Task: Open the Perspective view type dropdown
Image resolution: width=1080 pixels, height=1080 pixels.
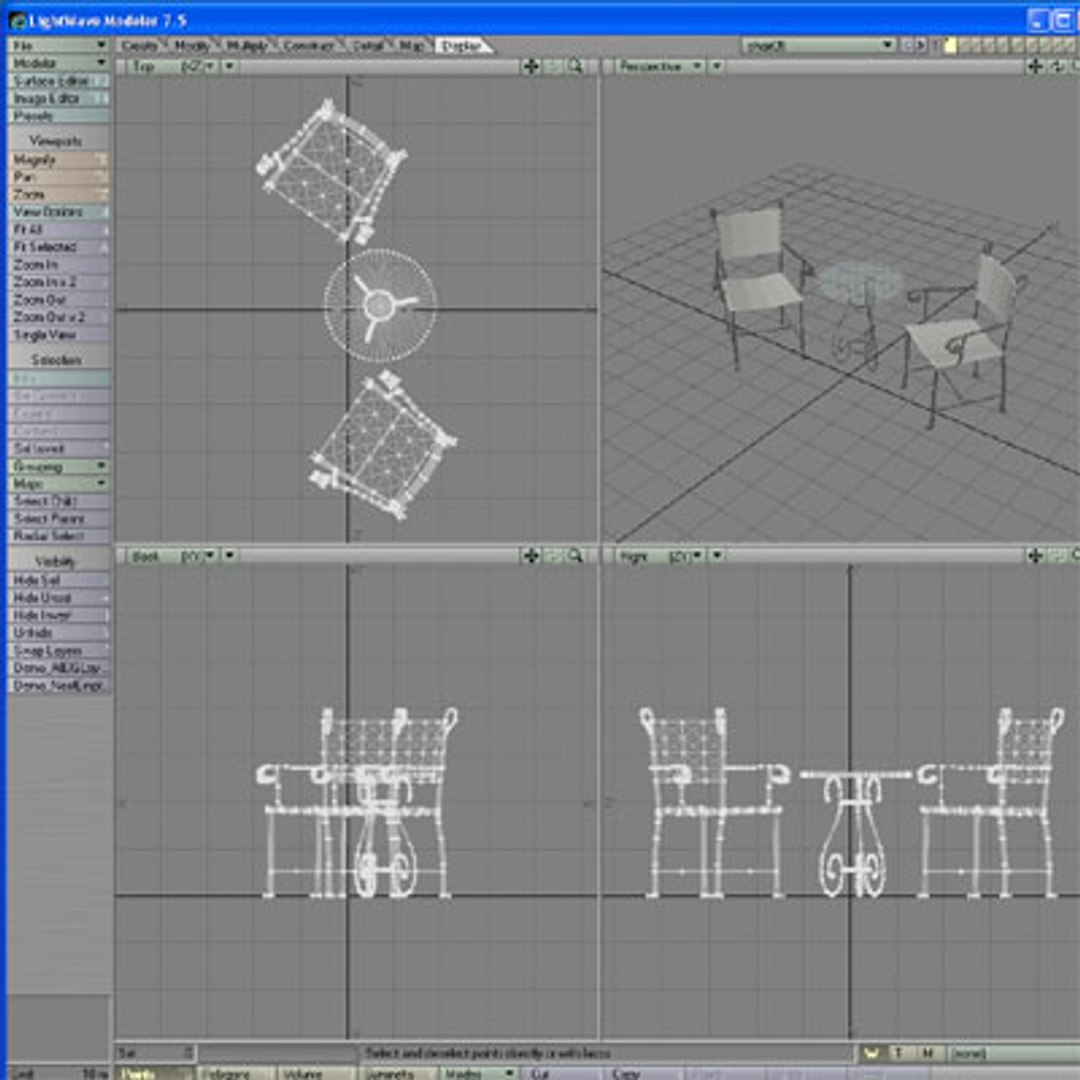Action: (x=659, y=66)
